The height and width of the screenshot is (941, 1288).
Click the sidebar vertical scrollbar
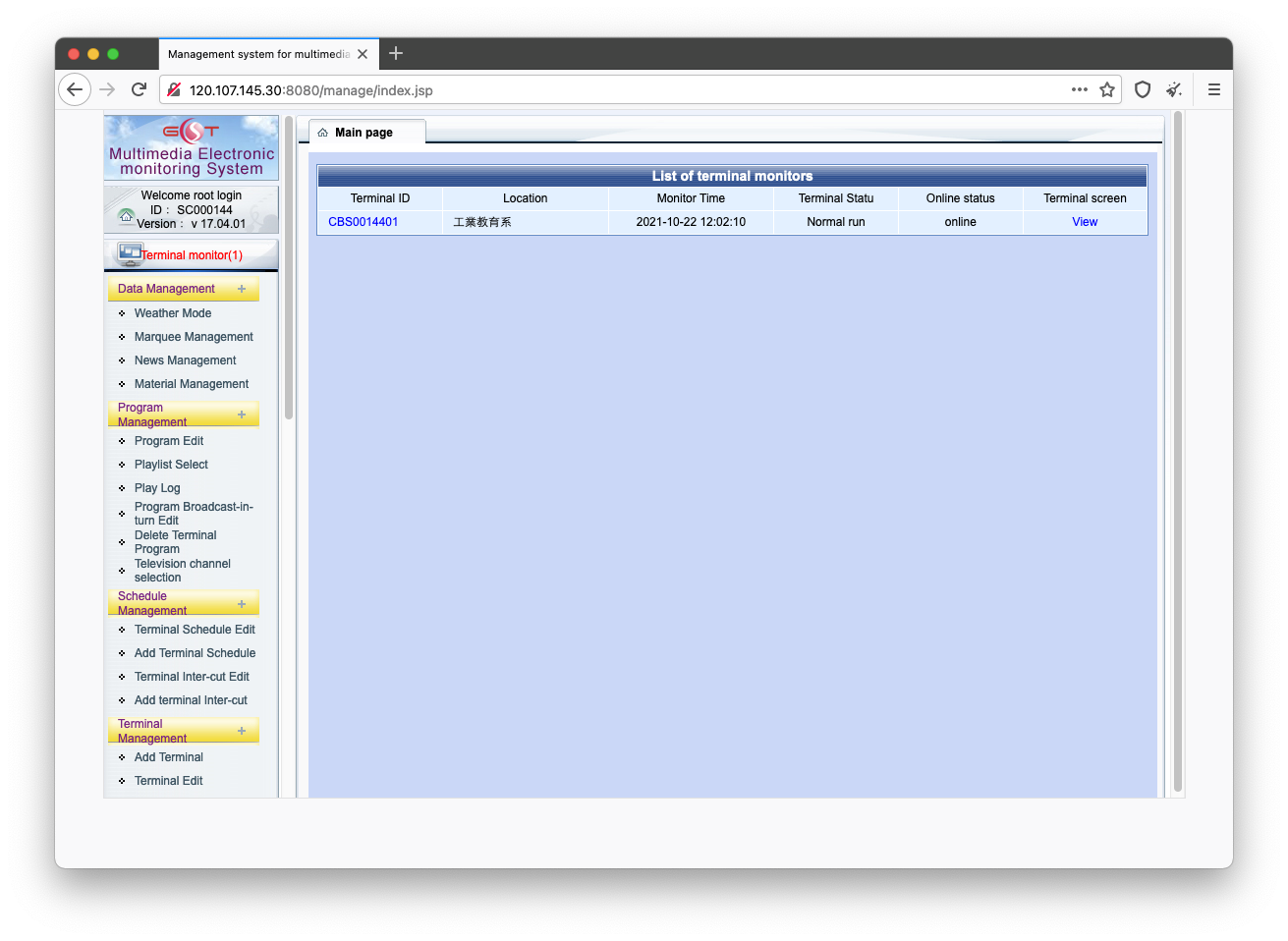coord(289,267)
